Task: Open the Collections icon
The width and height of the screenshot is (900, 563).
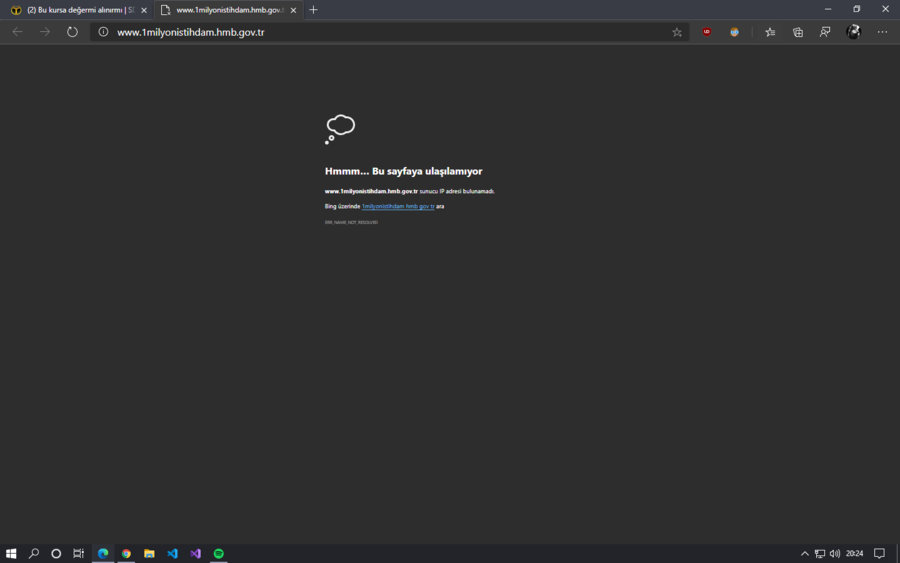Action: pos(798,32)
